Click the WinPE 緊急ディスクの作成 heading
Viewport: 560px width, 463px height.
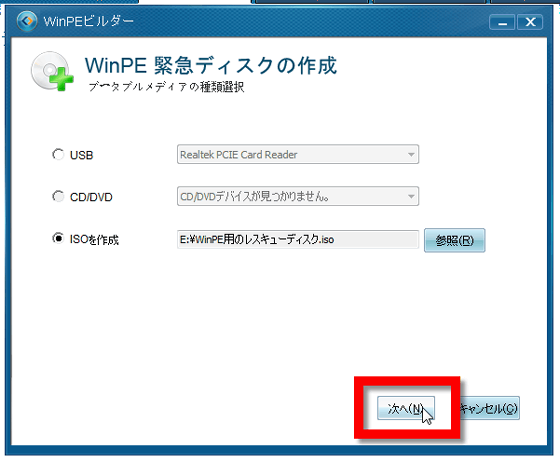pos(211,65)
